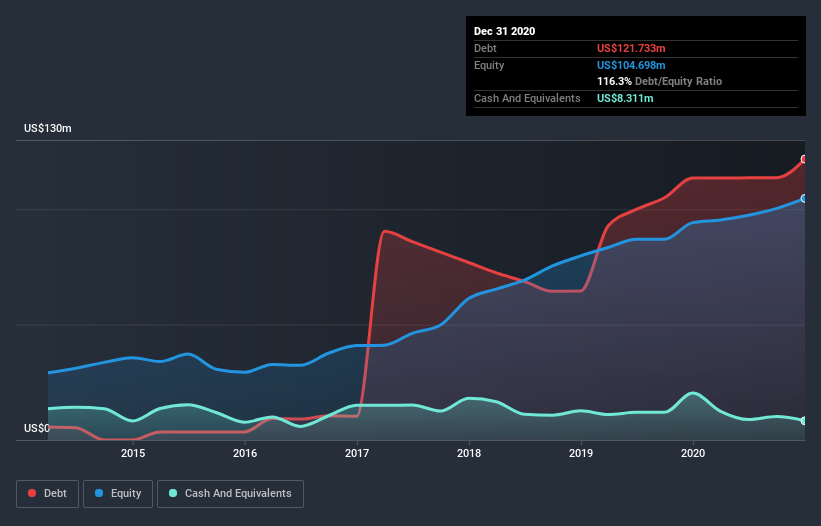The width and height of the screenshot is (821, 526).
Task: Click the Debt label in tooltip
Action: click(x=485, y=48)
